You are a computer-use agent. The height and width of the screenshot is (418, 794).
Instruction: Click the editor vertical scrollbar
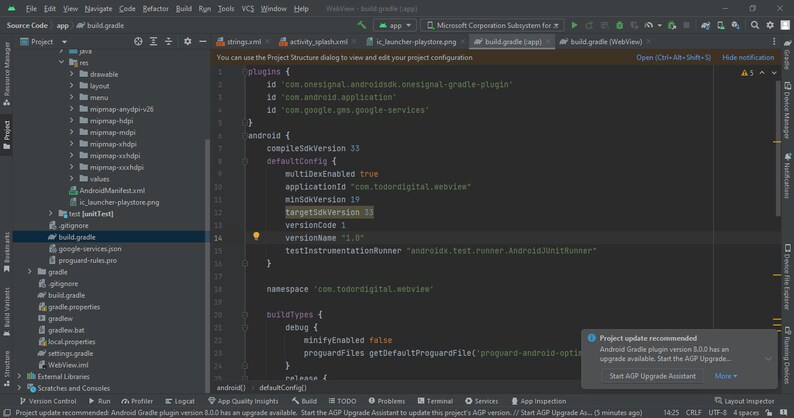pyautogui.click(x=778, y=148)
